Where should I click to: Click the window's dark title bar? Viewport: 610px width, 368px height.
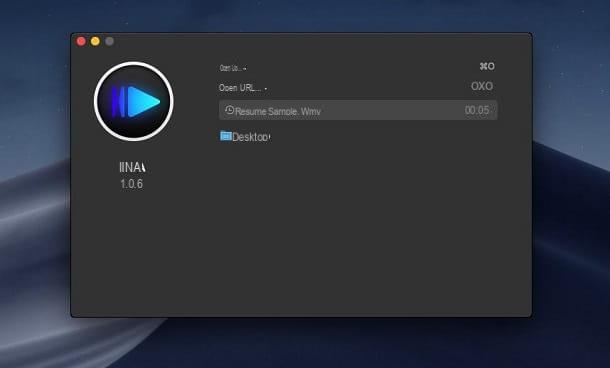(x=301, y=41)
